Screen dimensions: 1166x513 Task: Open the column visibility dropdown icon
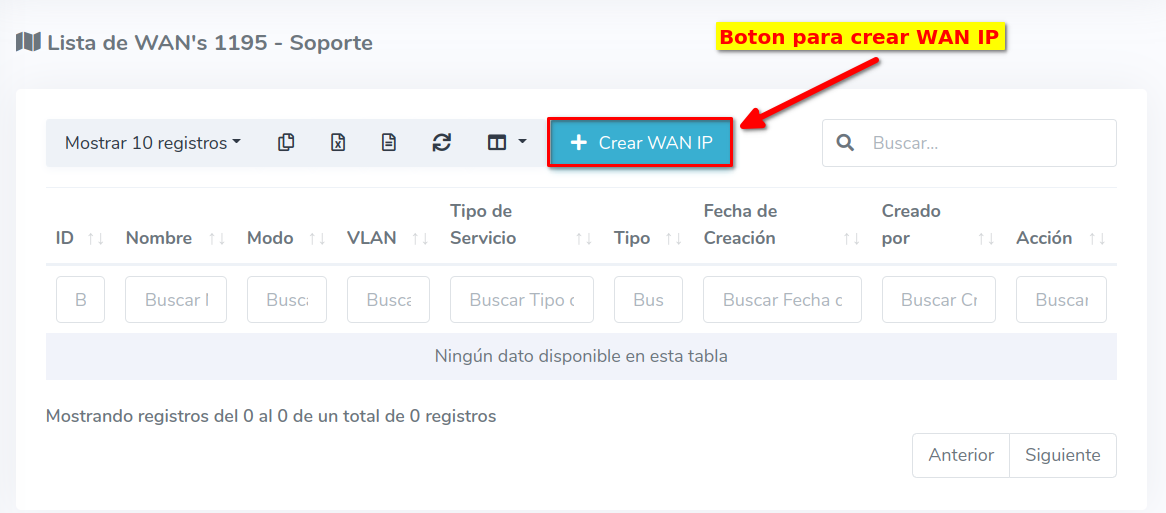coord(506,143)
